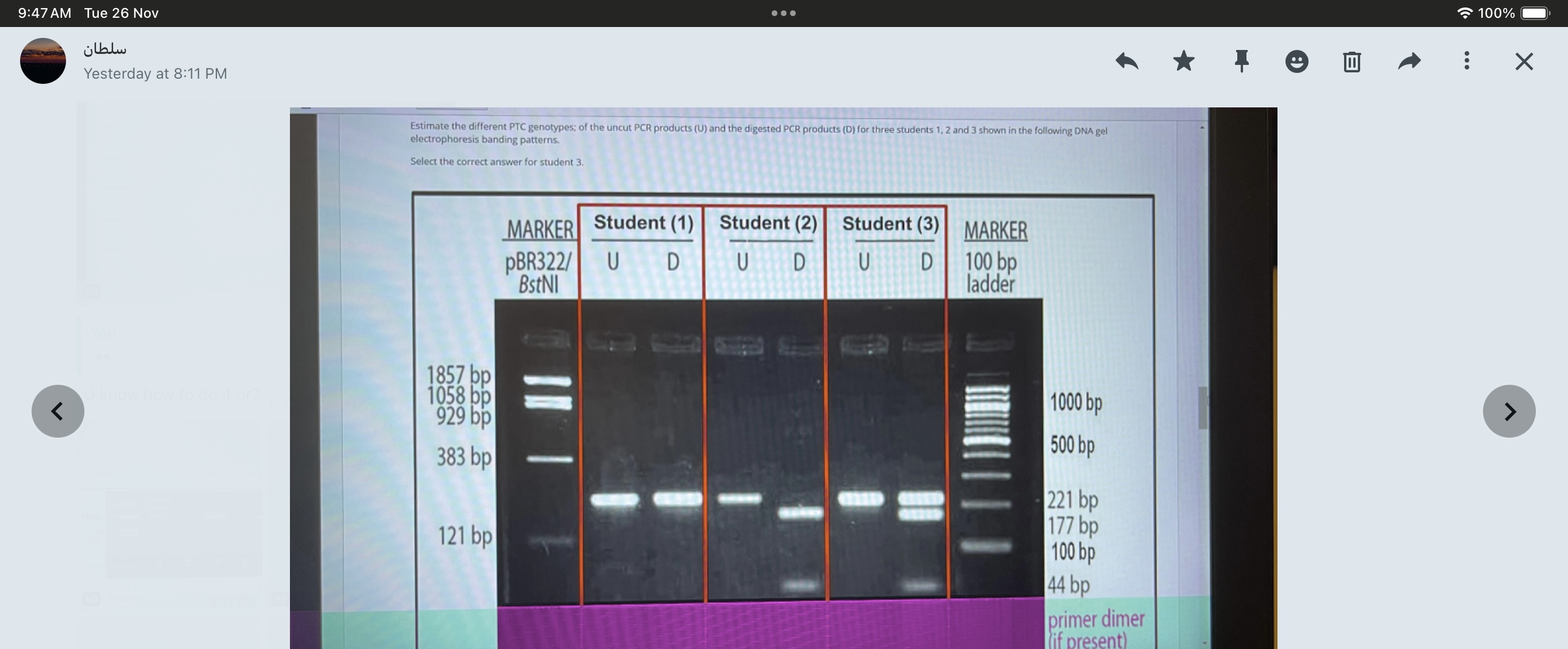This screenshot has width=1568, height=649.
Task: Tap the Wi-Fi status icon
Action: point(1465,13)
